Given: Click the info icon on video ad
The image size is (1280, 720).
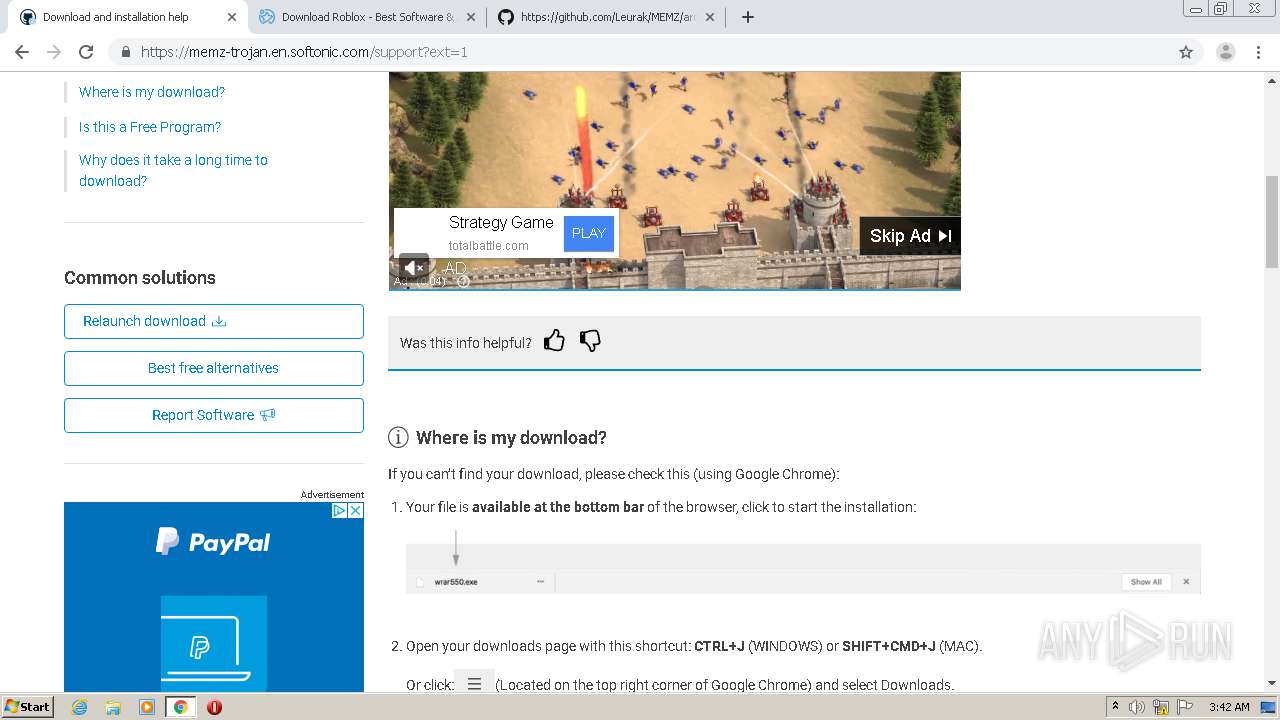Looking at the screenshot, I should point(463,282).
